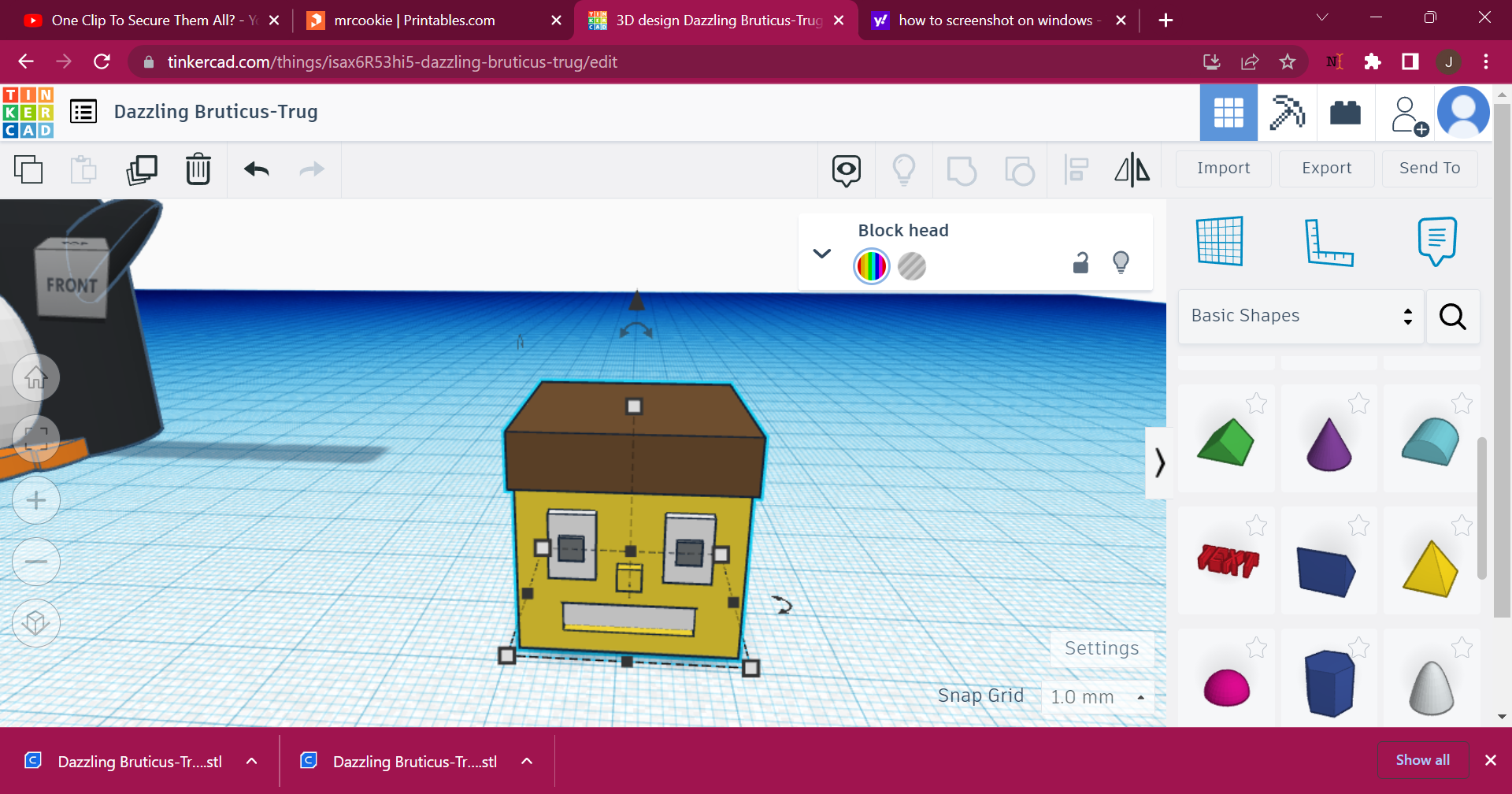Toggle lock on Block head shape
The image size is (1512, 794).
click(1080, 262)
